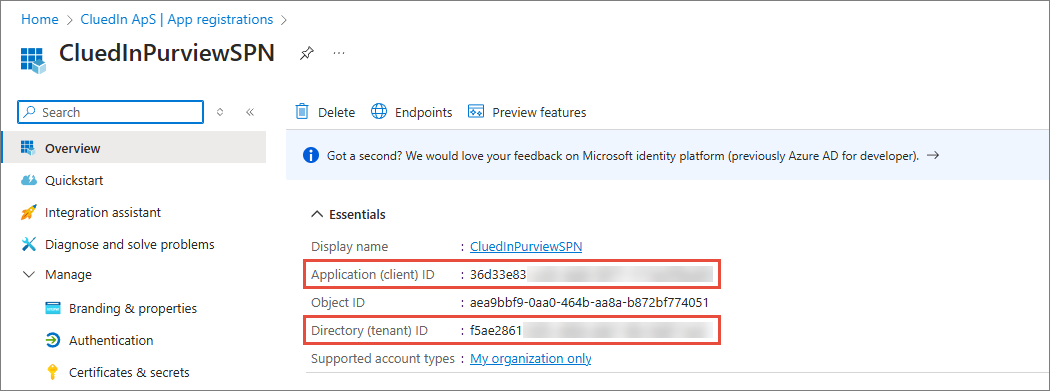Open Diagnose and solve problems

pyautogui.click(x=129, y=244)
